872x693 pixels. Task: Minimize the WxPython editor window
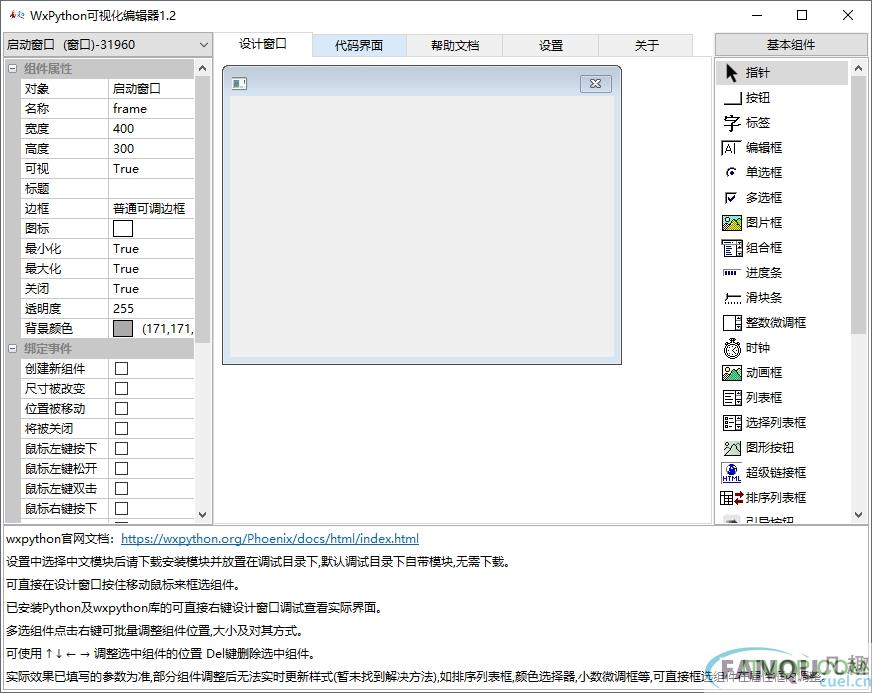coord(757,15)
